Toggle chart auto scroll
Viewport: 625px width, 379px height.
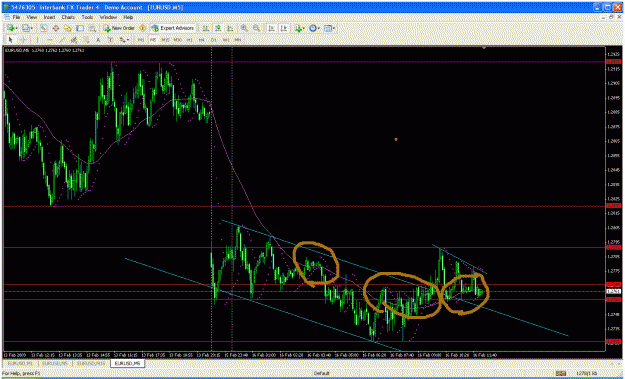tap(271, 28)
